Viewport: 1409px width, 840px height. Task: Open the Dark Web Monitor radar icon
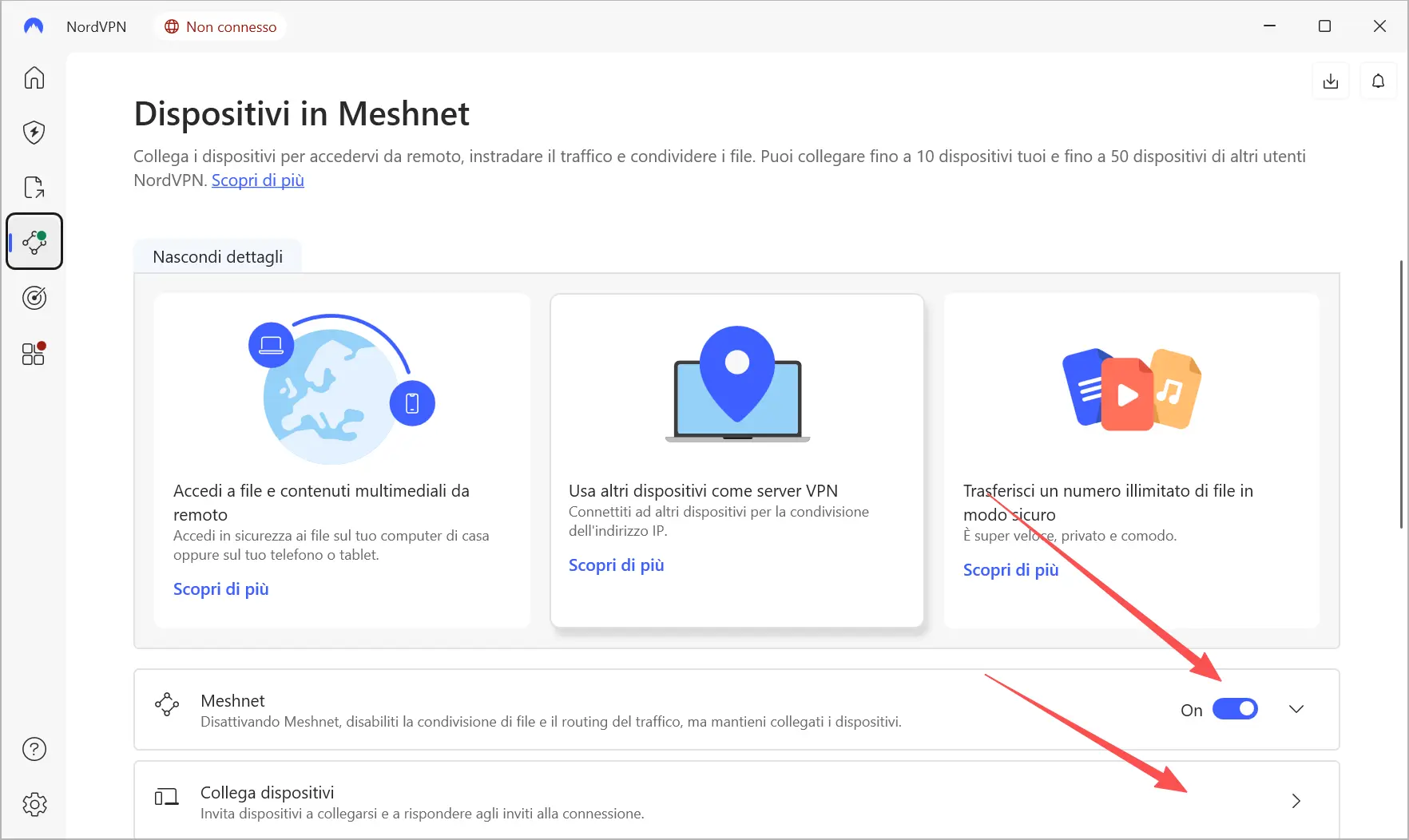34,298
